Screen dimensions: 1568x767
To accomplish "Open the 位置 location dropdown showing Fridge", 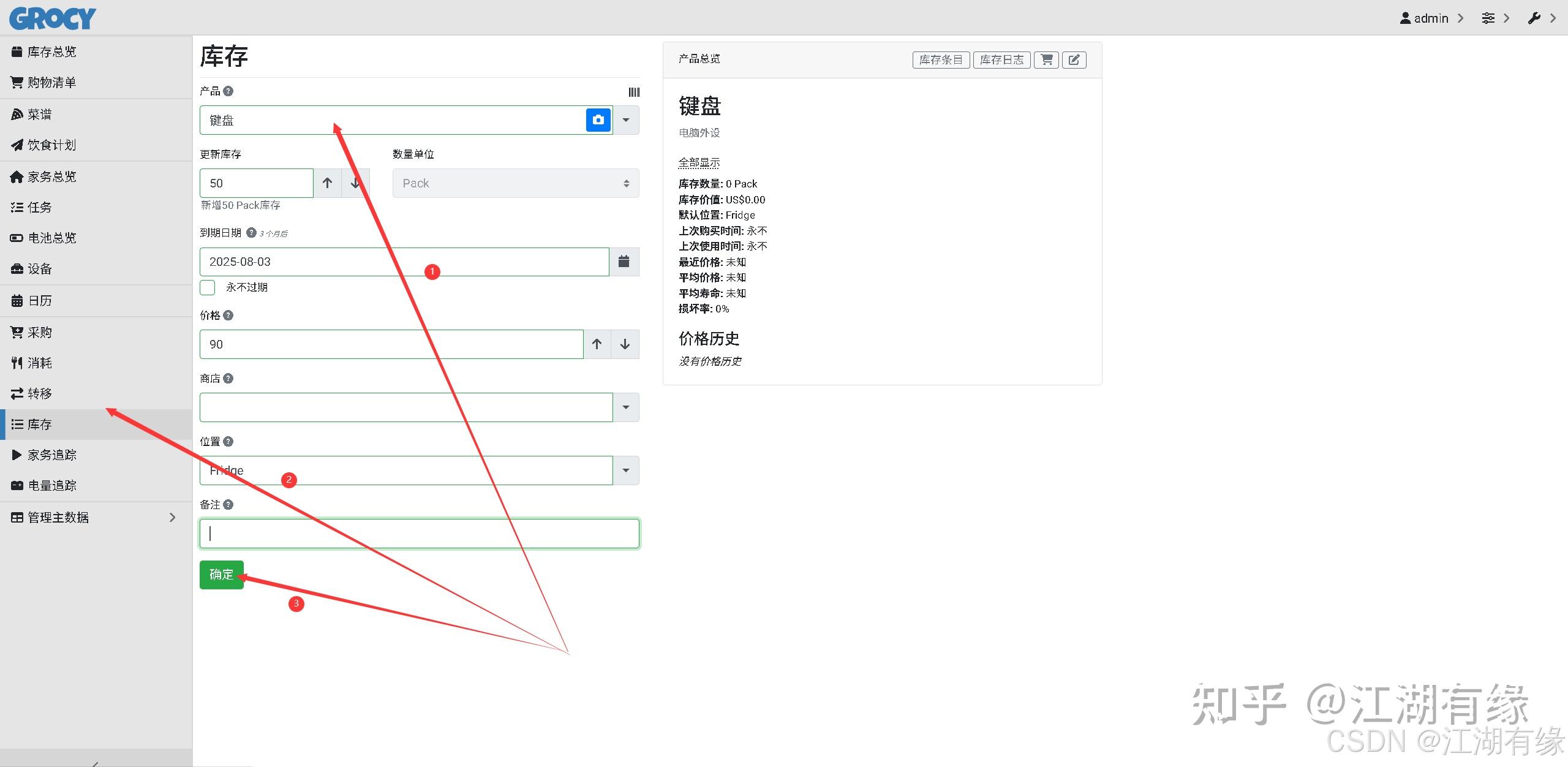I will tap(625, 470).
